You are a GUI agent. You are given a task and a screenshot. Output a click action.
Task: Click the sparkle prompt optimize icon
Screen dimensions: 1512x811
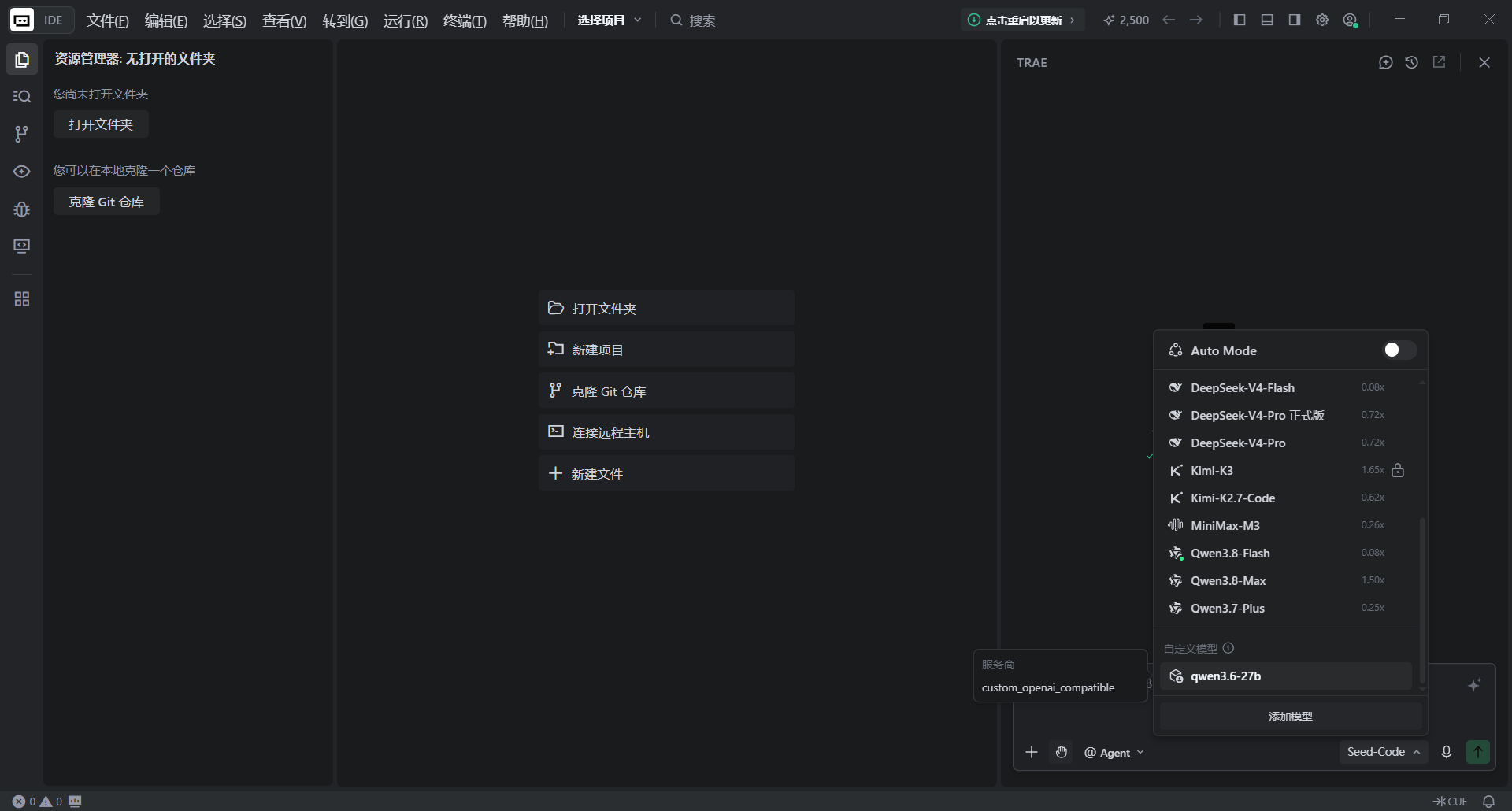[x=1474, y=685]
